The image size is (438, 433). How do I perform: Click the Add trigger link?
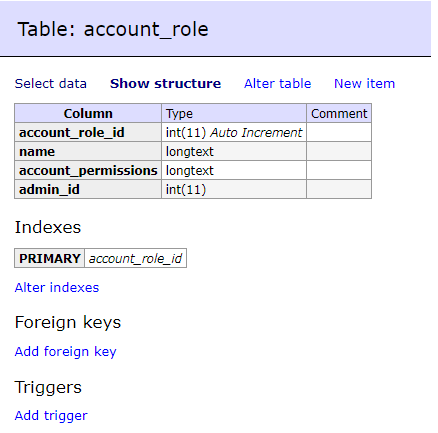click(x=51, y=416)
